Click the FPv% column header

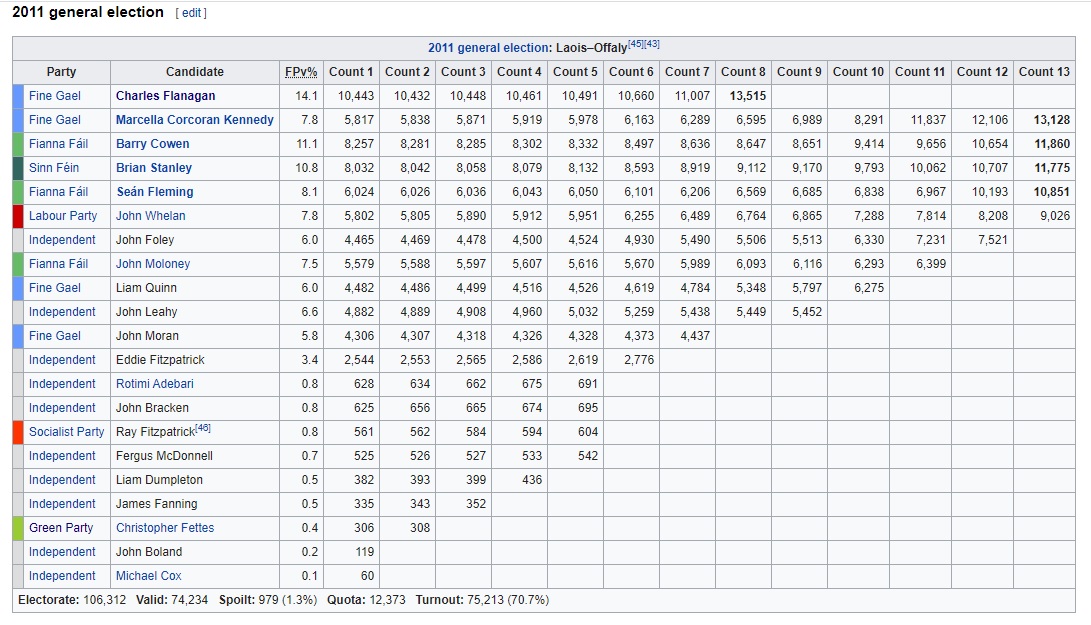(301, 72)
